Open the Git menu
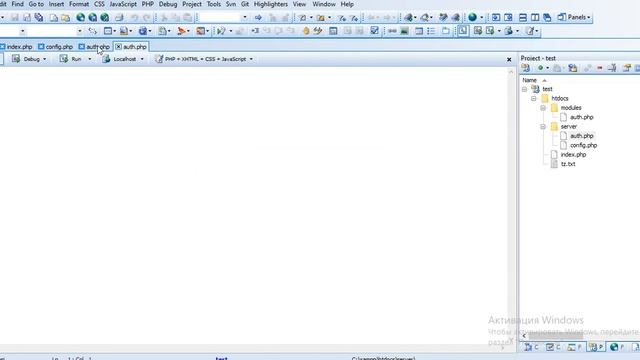The image size is (640, 360). (245, 4)
